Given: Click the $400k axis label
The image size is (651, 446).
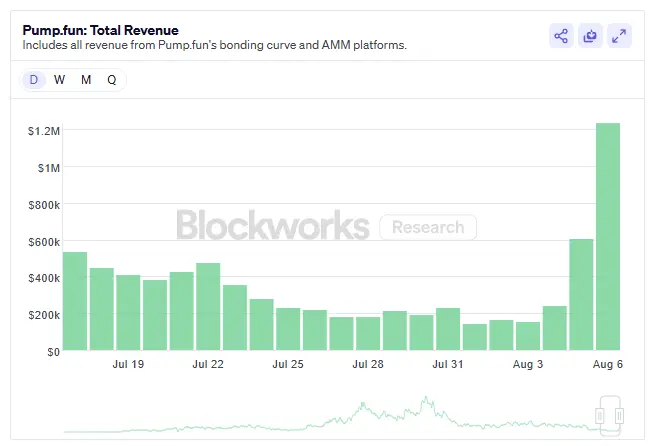Looking at the screenshot, I should click(44, 278).
